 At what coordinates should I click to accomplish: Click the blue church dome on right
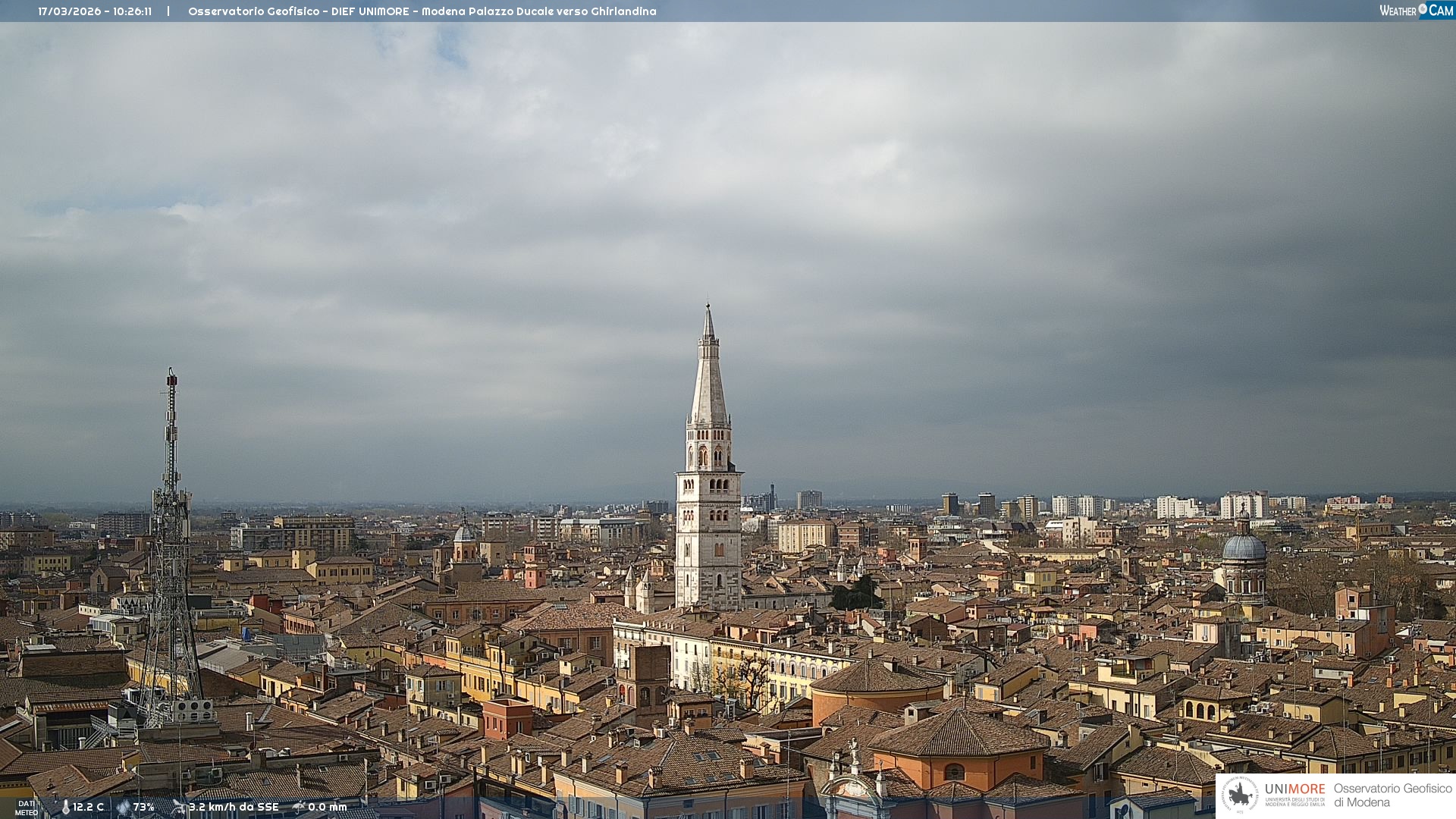(x=1244, y=548)
